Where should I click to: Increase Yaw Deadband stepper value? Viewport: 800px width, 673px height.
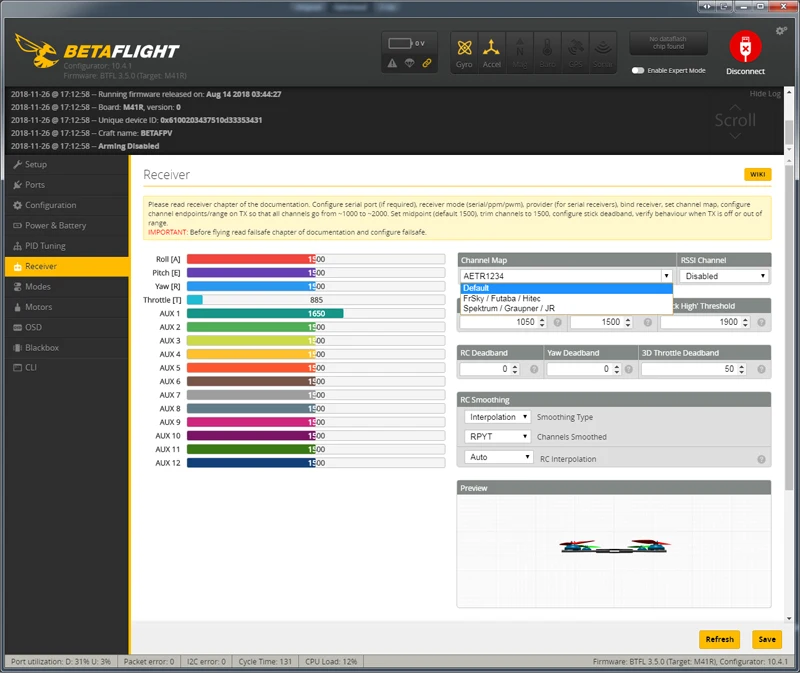(617, 366)
